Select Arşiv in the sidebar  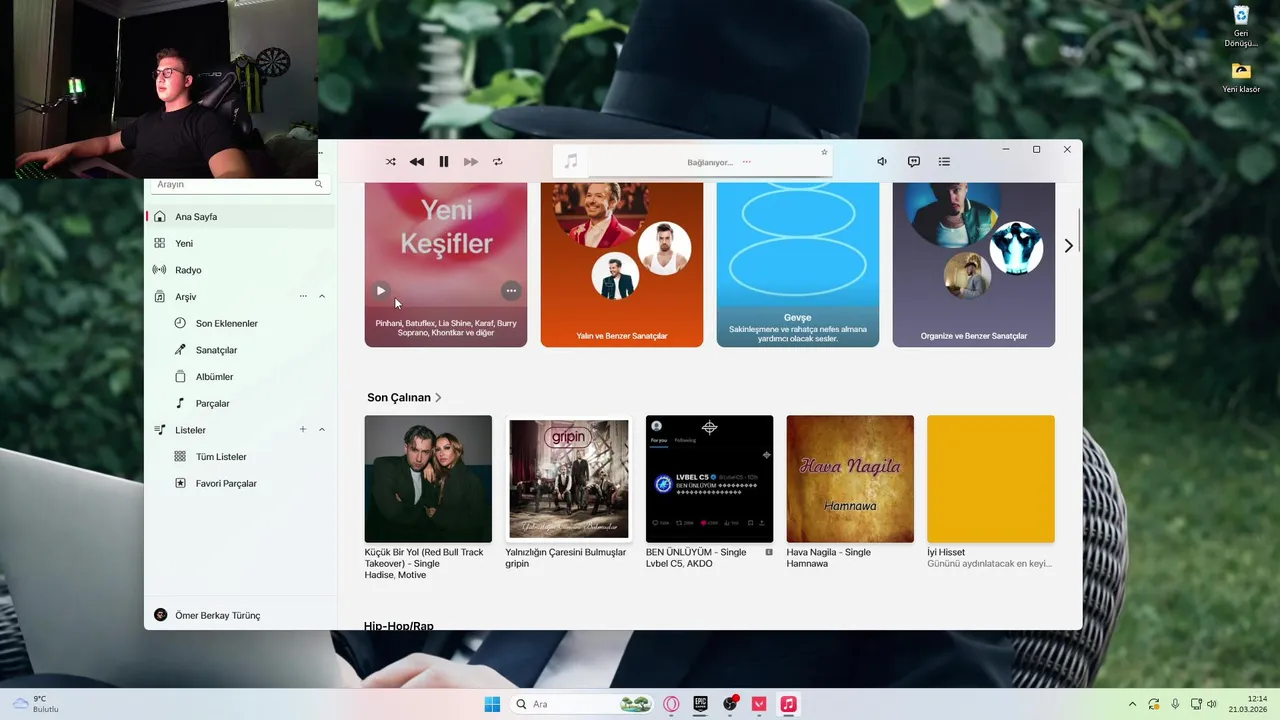point(186,297)
